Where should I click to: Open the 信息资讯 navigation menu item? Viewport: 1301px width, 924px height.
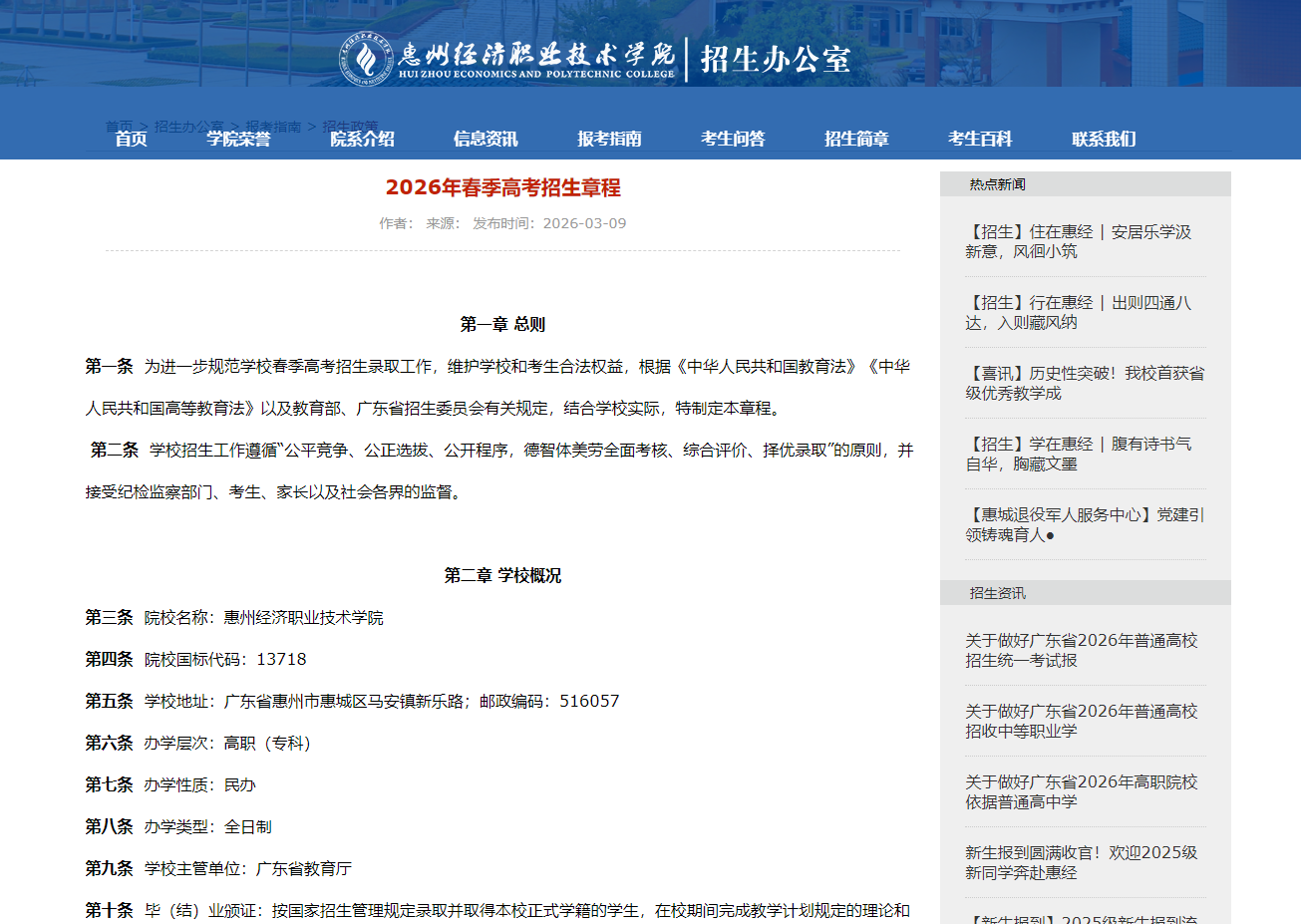pos(488,140)
